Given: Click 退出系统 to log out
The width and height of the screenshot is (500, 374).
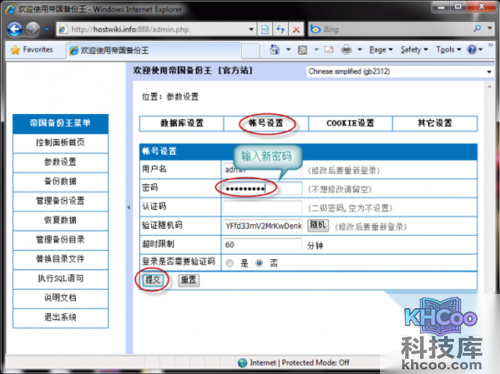Looking at the screenshot, I should coord(60,317).
